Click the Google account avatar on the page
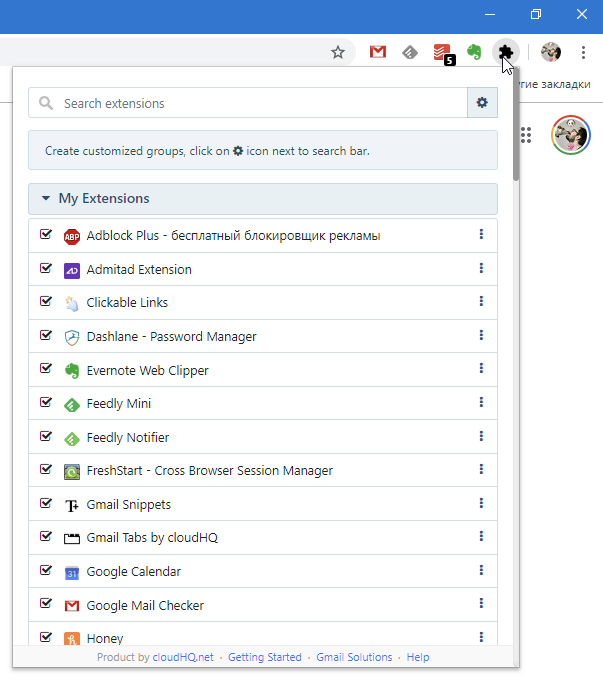The height and width of the screenshot is (684, 603). [571, 135]
